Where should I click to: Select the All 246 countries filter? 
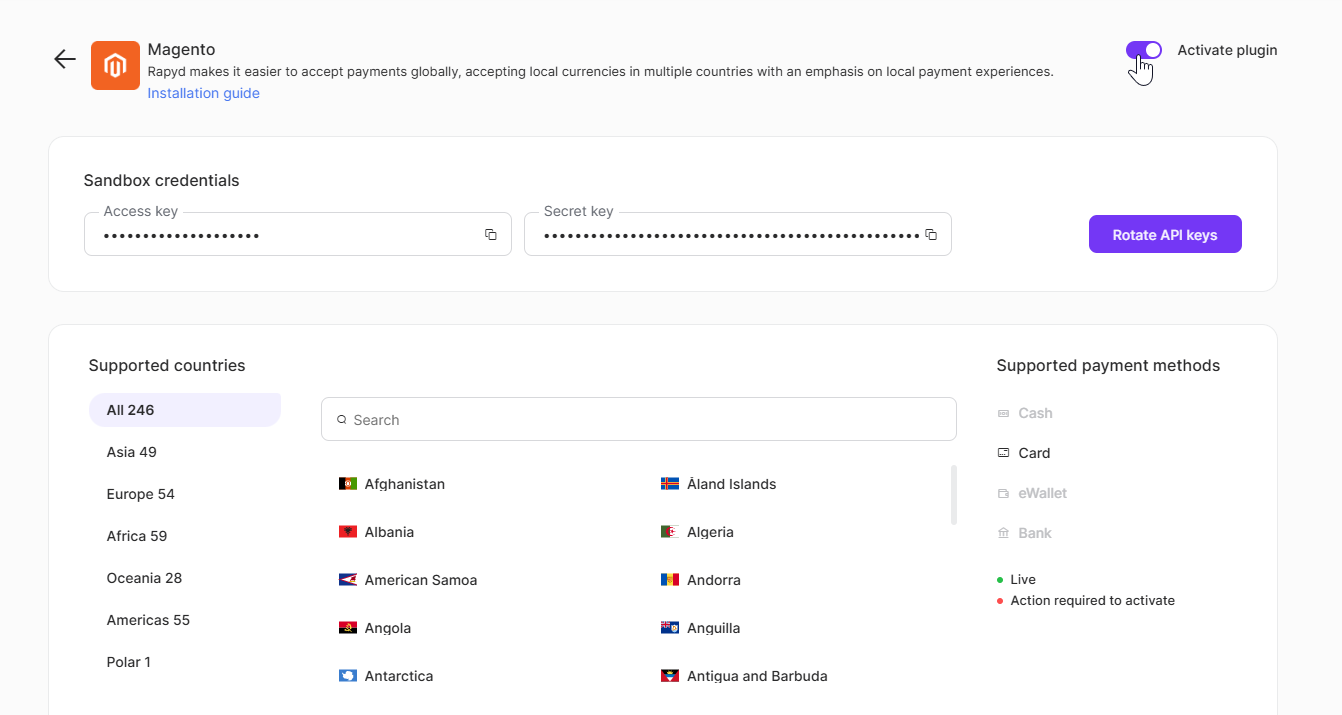[185, 410]
